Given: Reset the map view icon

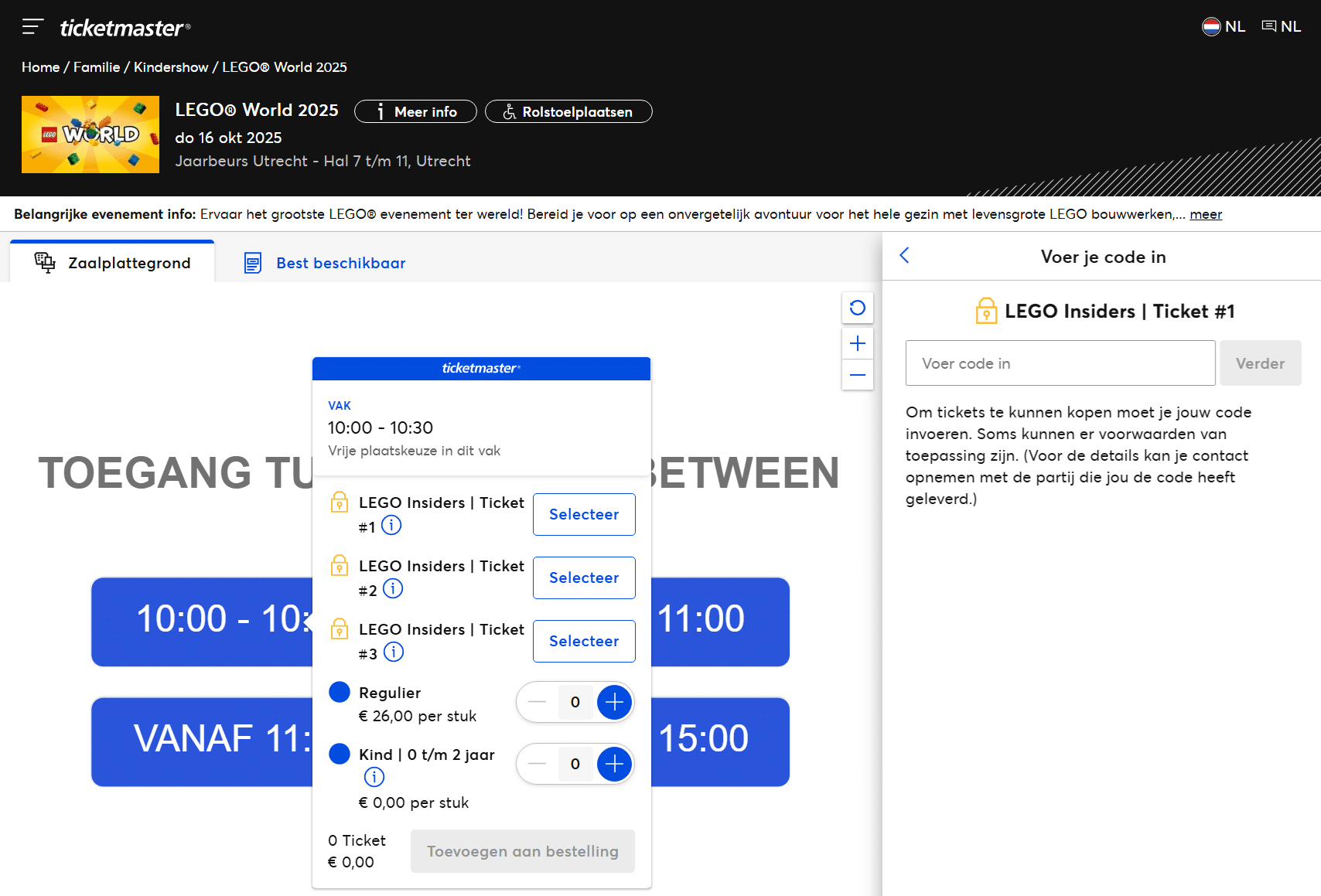Looking at the screenshot, I should (x=858, y=308).
